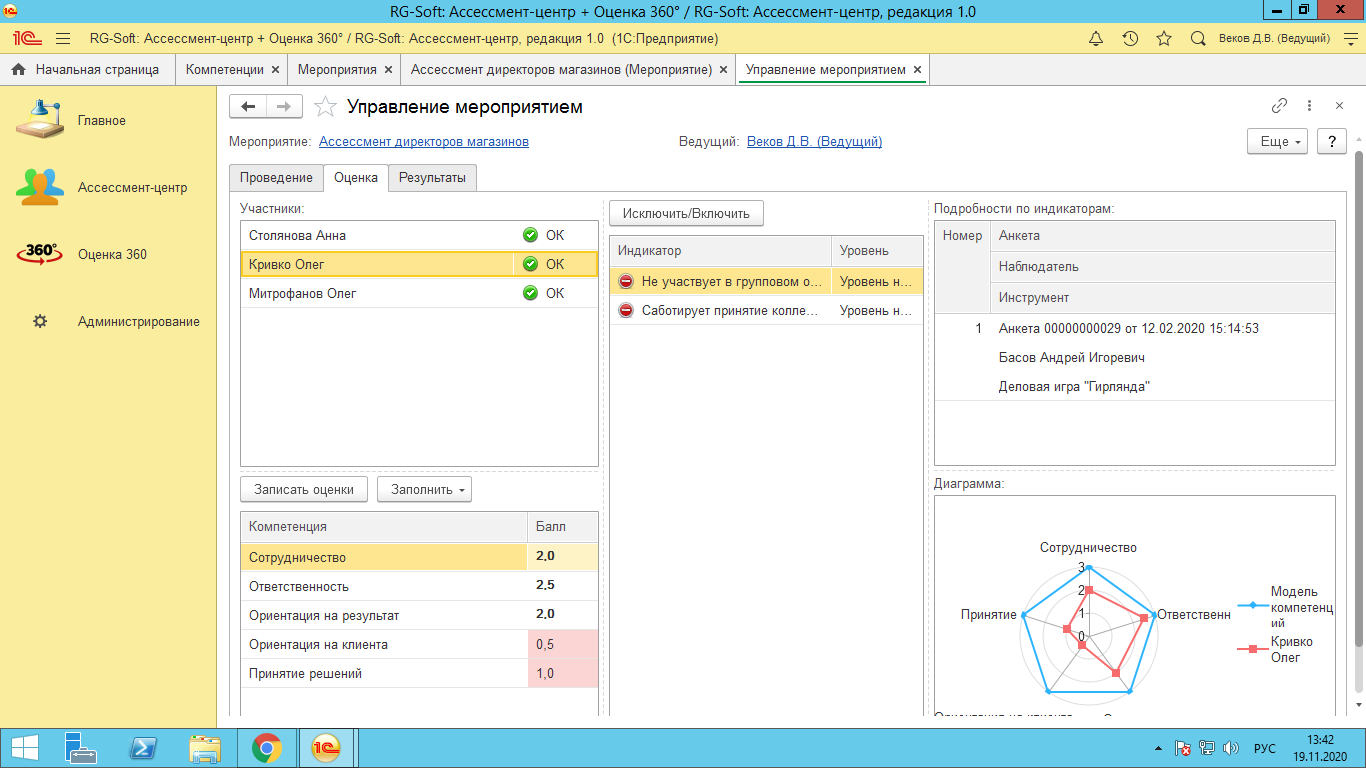
Task: Switch RUS keyboard language in tray
Action: (x=1265, y=748)
